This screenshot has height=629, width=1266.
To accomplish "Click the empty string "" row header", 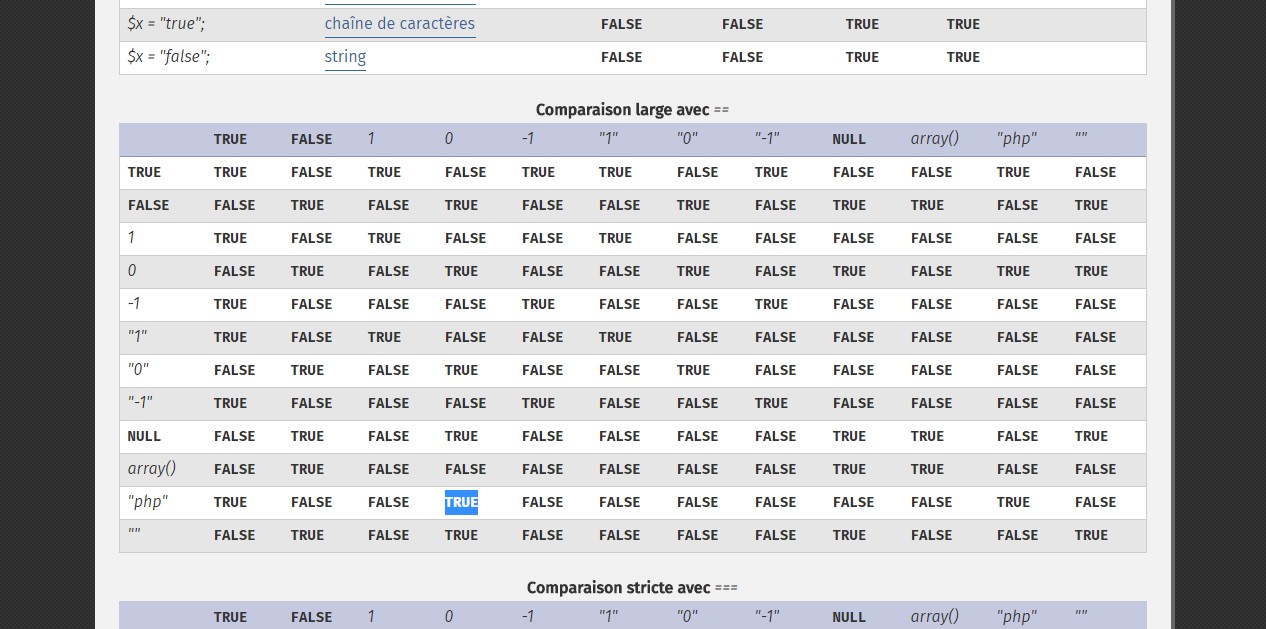I will (134, 535).
